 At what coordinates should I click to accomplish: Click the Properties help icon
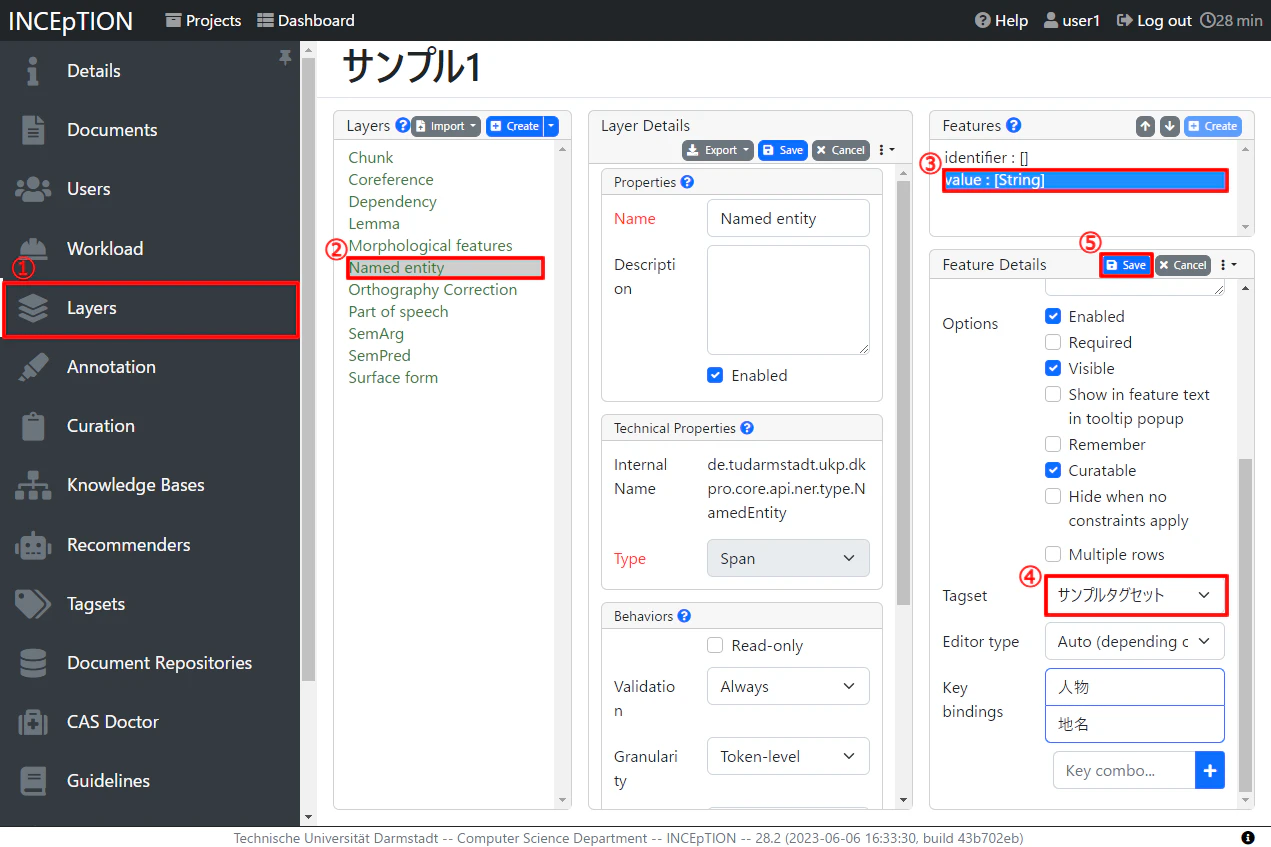pyautogui.click(x=686, y=182)
